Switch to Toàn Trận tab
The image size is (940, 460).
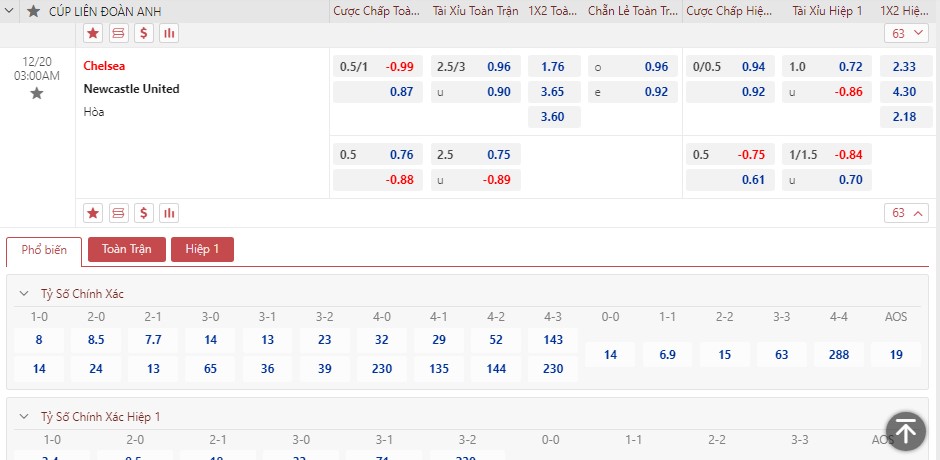click(x=126, y=249)
